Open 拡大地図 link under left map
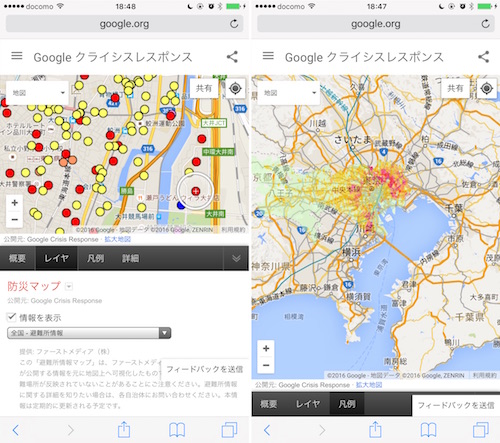This screenshot has width=500, height=443. coord(118,239)
